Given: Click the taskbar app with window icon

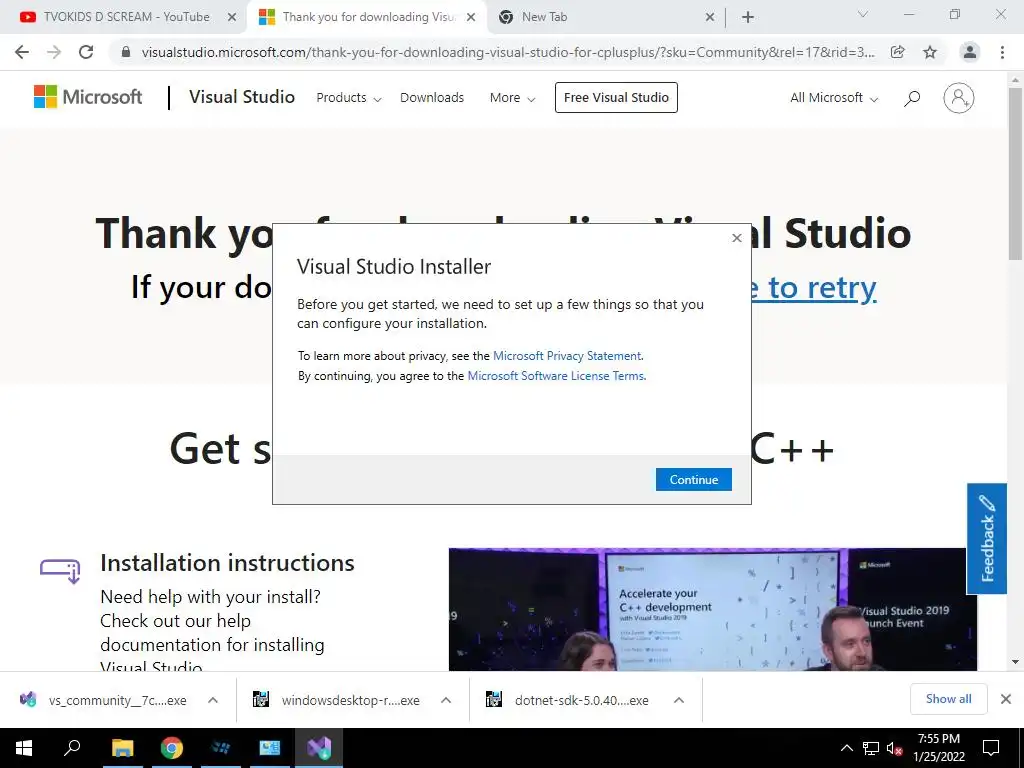Looking at the screenshot, I should [x=270, y=748].
